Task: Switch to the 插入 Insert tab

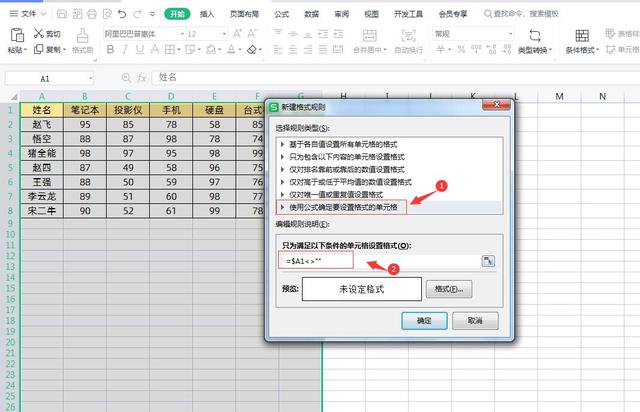Action: coord(207,14)
